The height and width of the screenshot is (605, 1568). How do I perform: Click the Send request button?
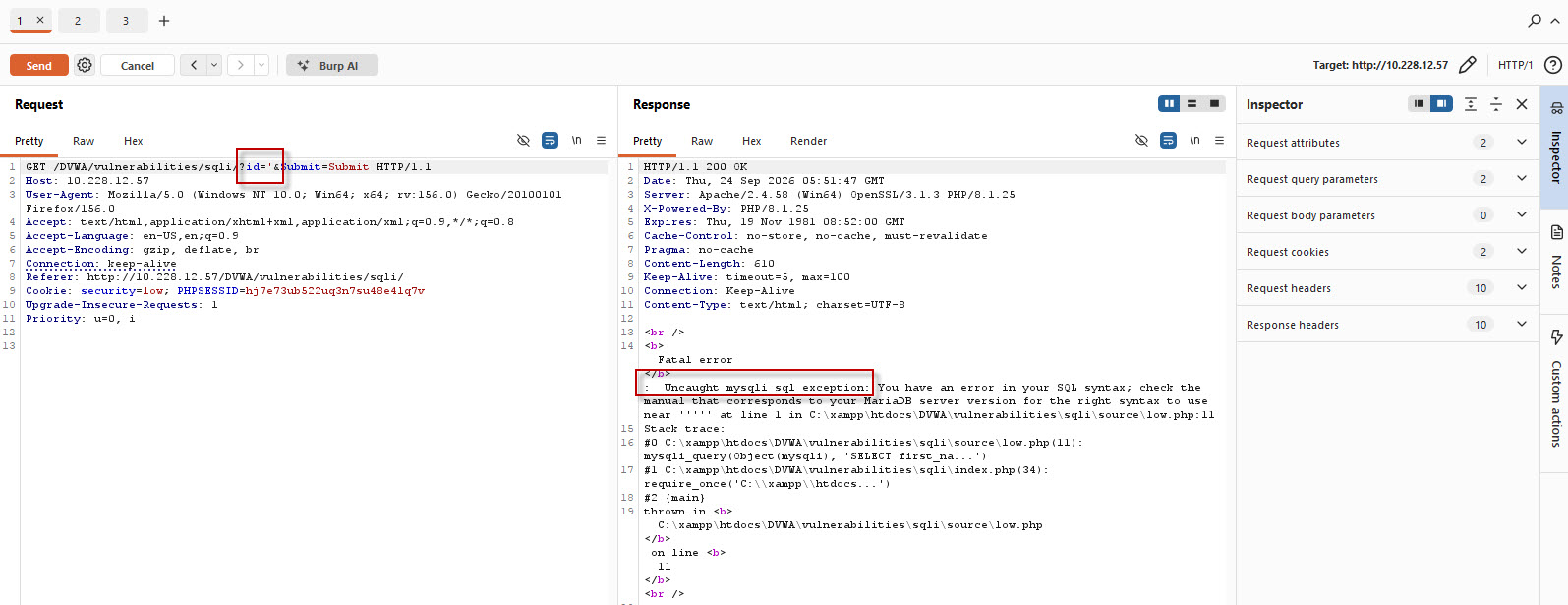[39, 66]
